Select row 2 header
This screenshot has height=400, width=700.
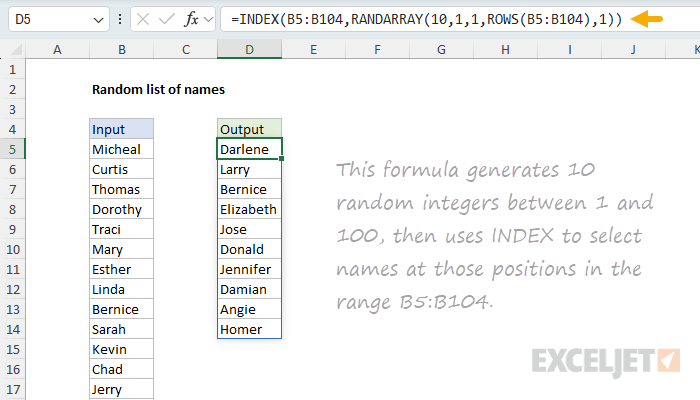(x=12, y=90)
